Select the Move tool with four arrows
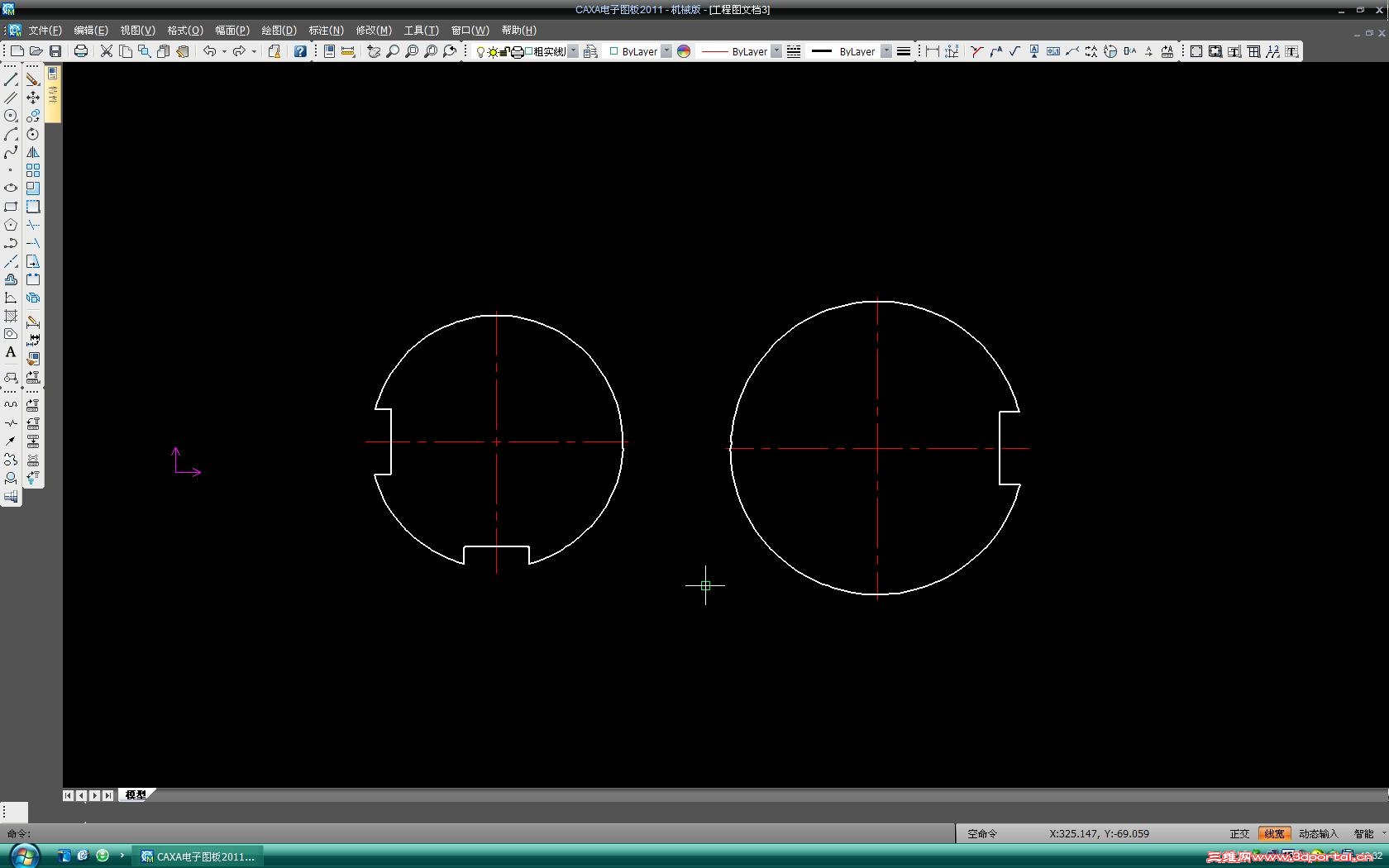The image size is (1389, 868). (x=33, y=98)
